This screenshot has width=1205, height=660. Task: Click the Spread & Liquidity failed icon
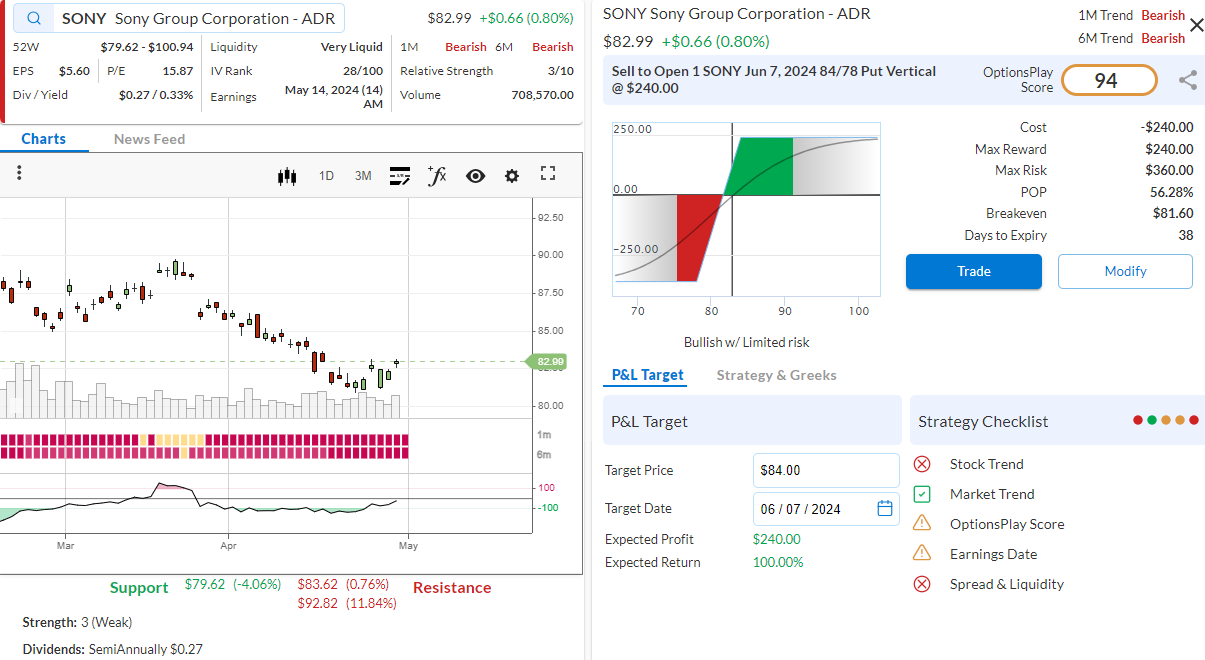click(922, 584)
